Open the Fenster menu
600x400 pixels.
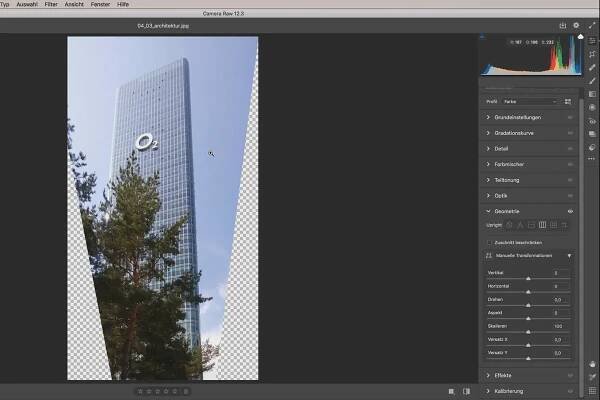click(100, 5)
